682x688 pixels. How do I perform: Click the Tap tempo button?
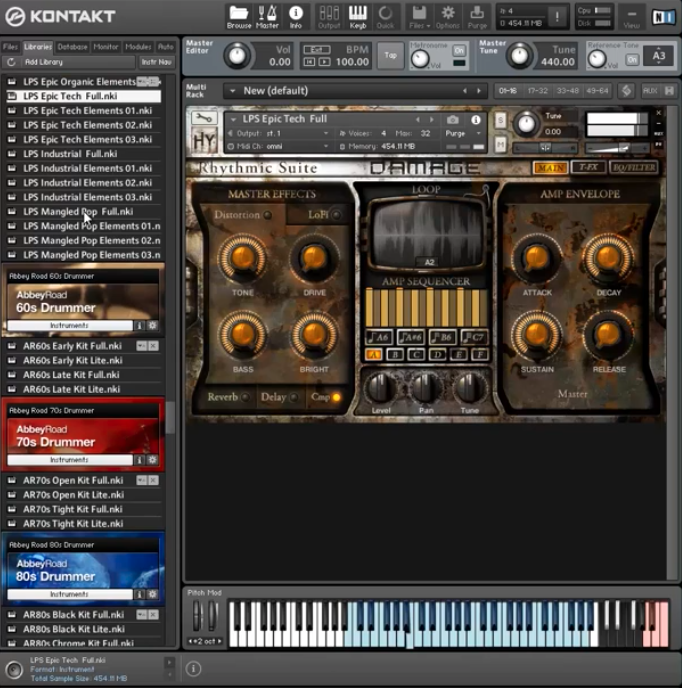pyautogui.click(x=390, y=55)
